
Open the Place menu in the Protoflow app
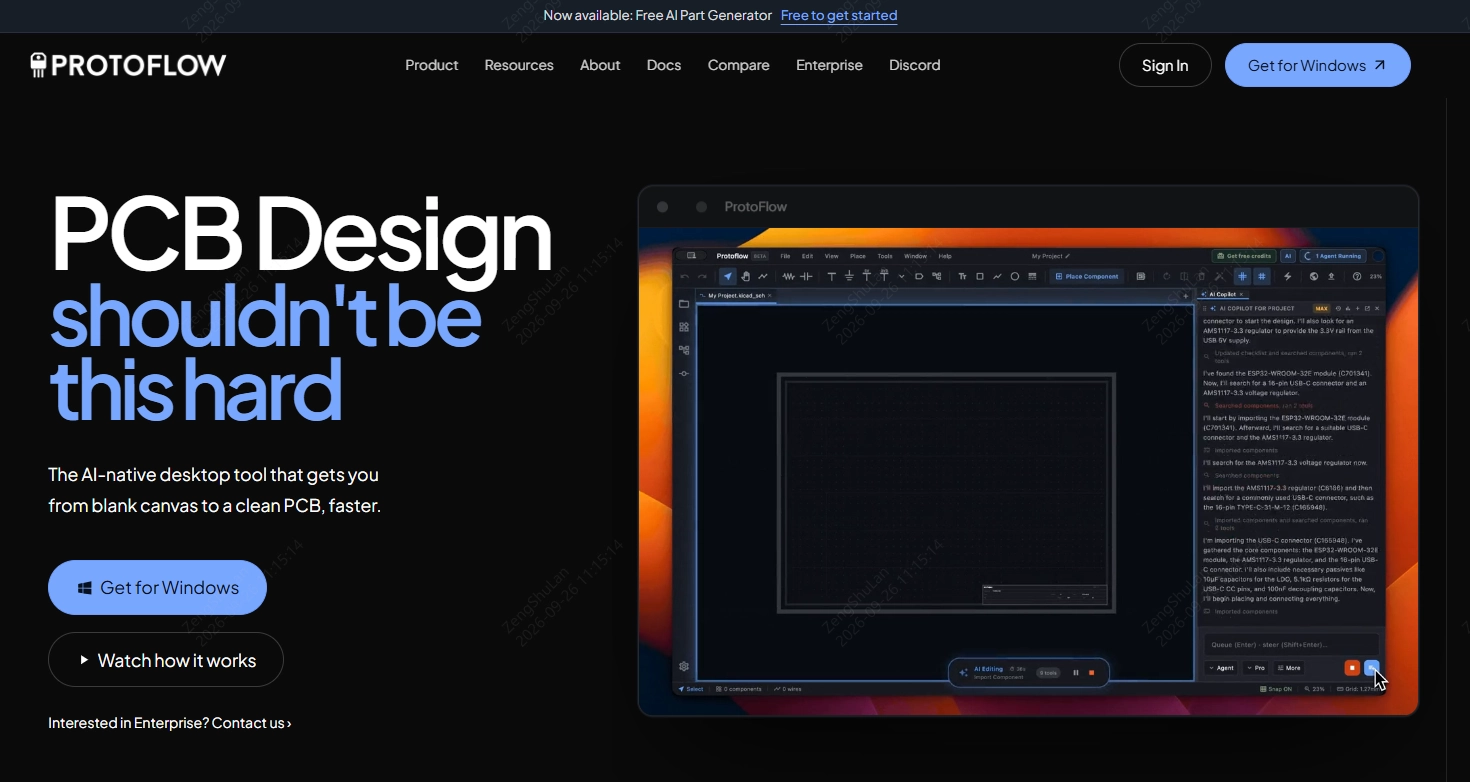coord(858,256)
